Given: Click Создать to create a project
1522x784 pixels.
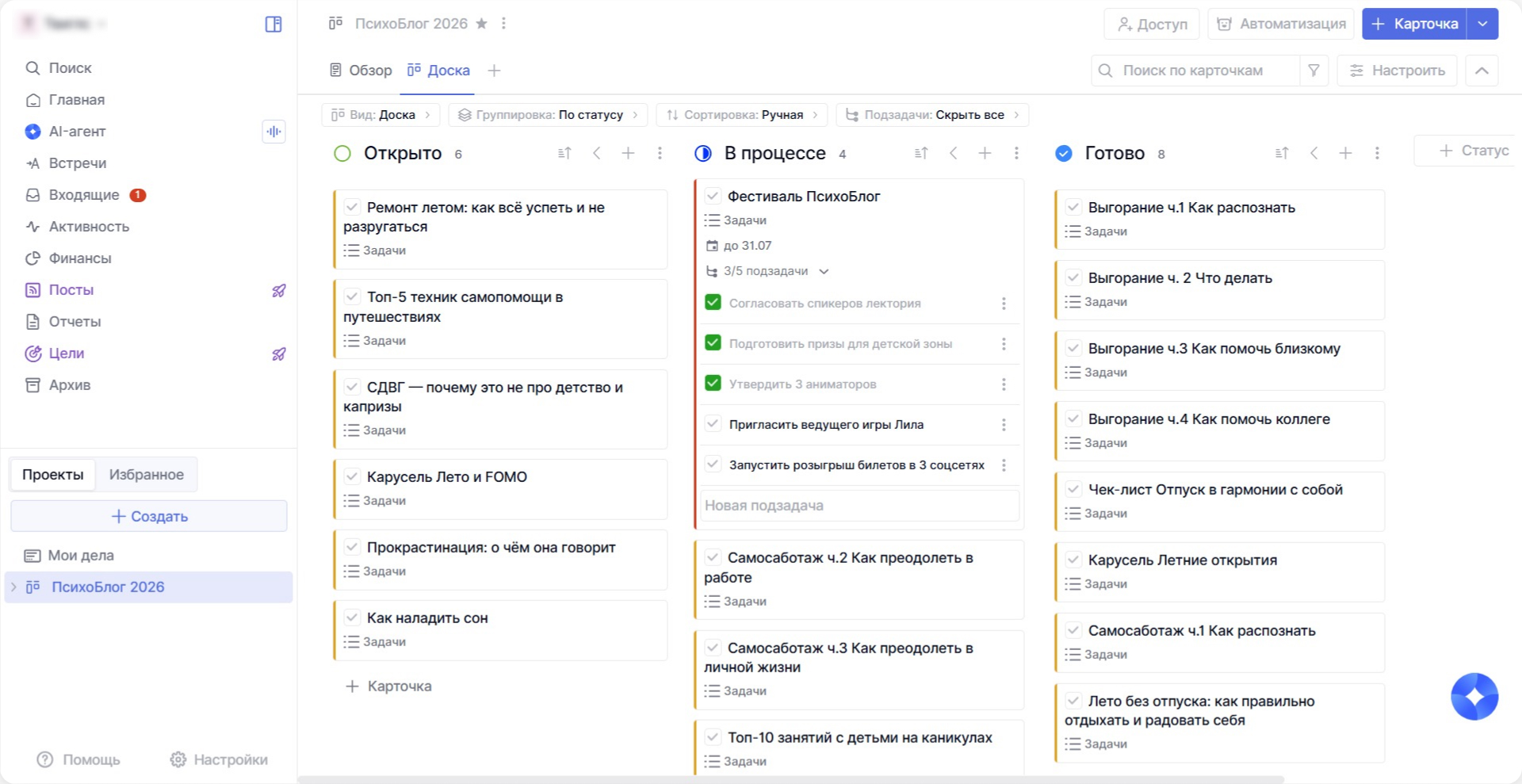Looking at the screenshot, I should coord(149,516).
